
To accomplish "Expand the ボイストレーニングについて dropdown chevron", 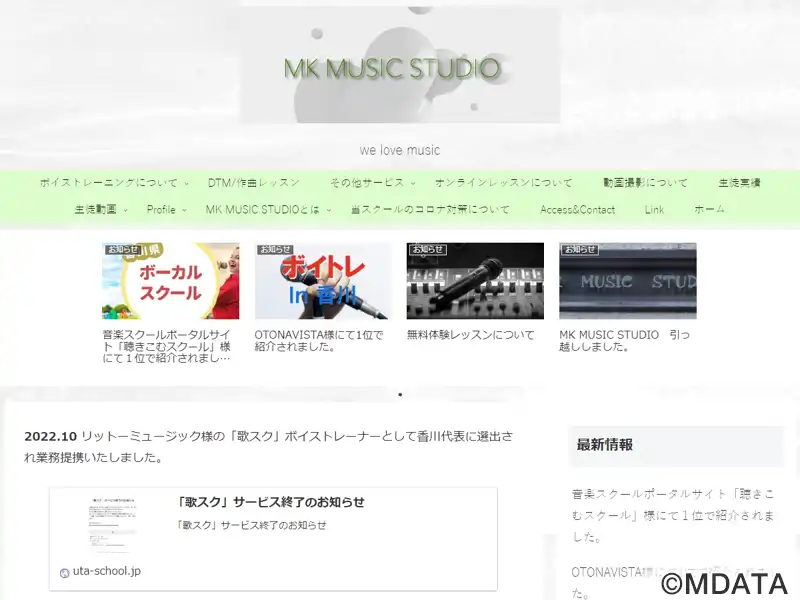I will point(186,183).
